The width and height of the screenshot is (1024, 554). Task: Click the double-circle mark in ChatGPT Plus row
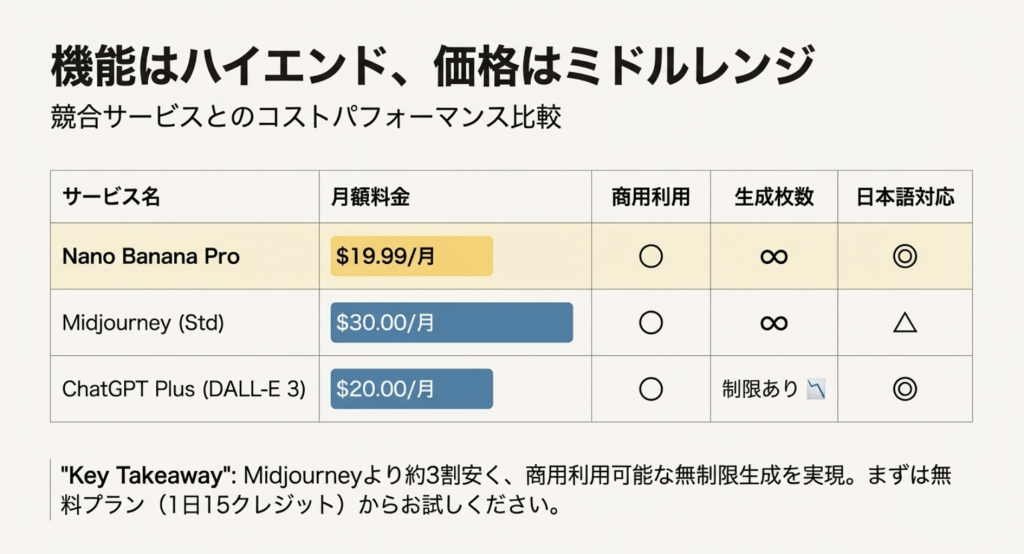(904, 389)
